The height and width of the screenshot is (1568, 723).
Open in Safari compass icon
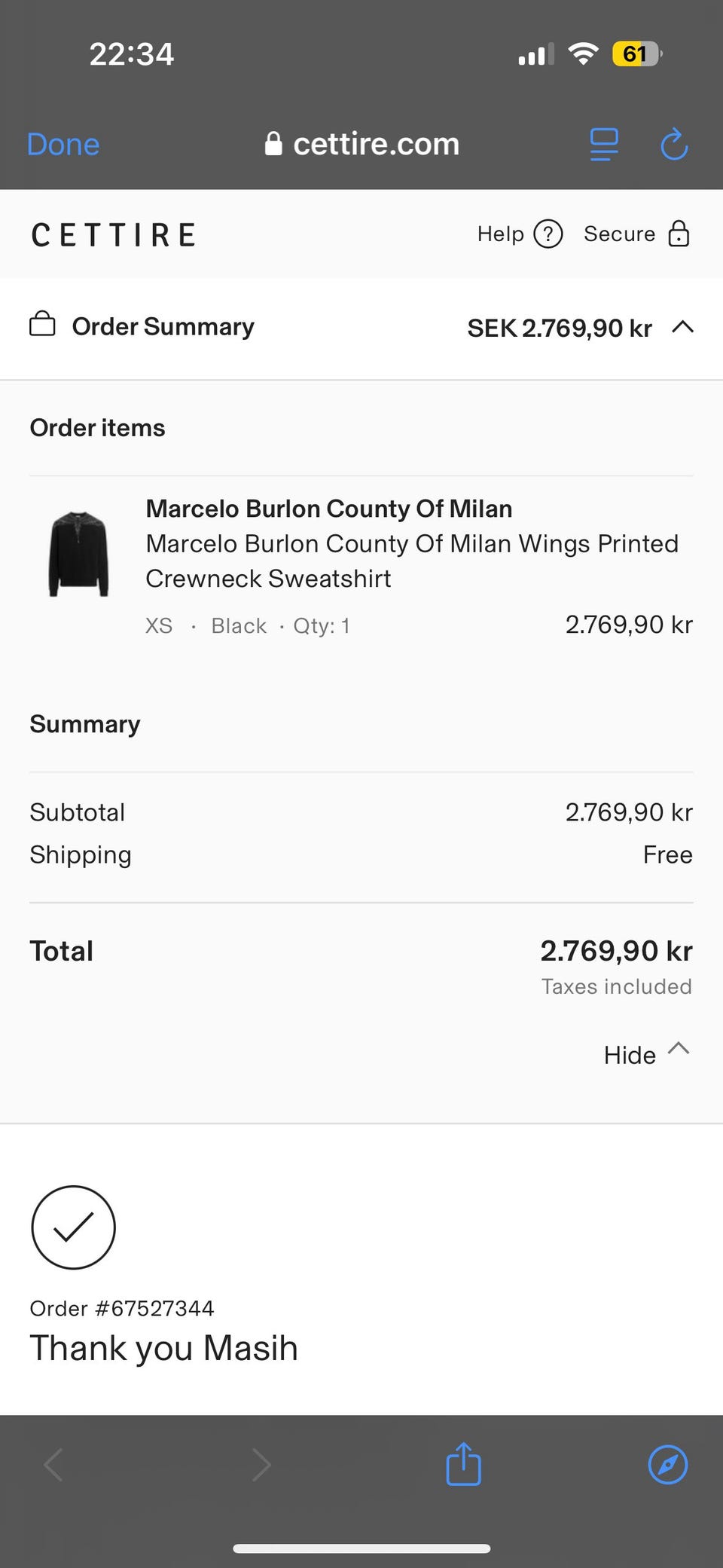tap(667, 1465)
